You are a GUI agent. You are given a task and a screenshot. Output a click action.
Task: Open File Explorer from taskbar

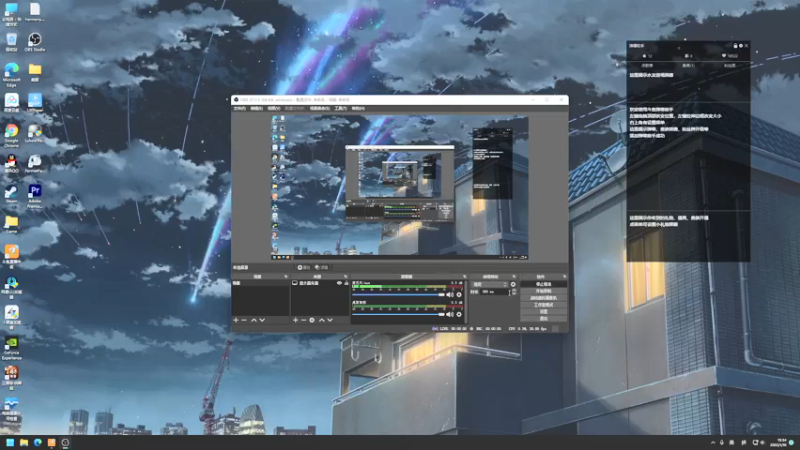click(23, 442)
